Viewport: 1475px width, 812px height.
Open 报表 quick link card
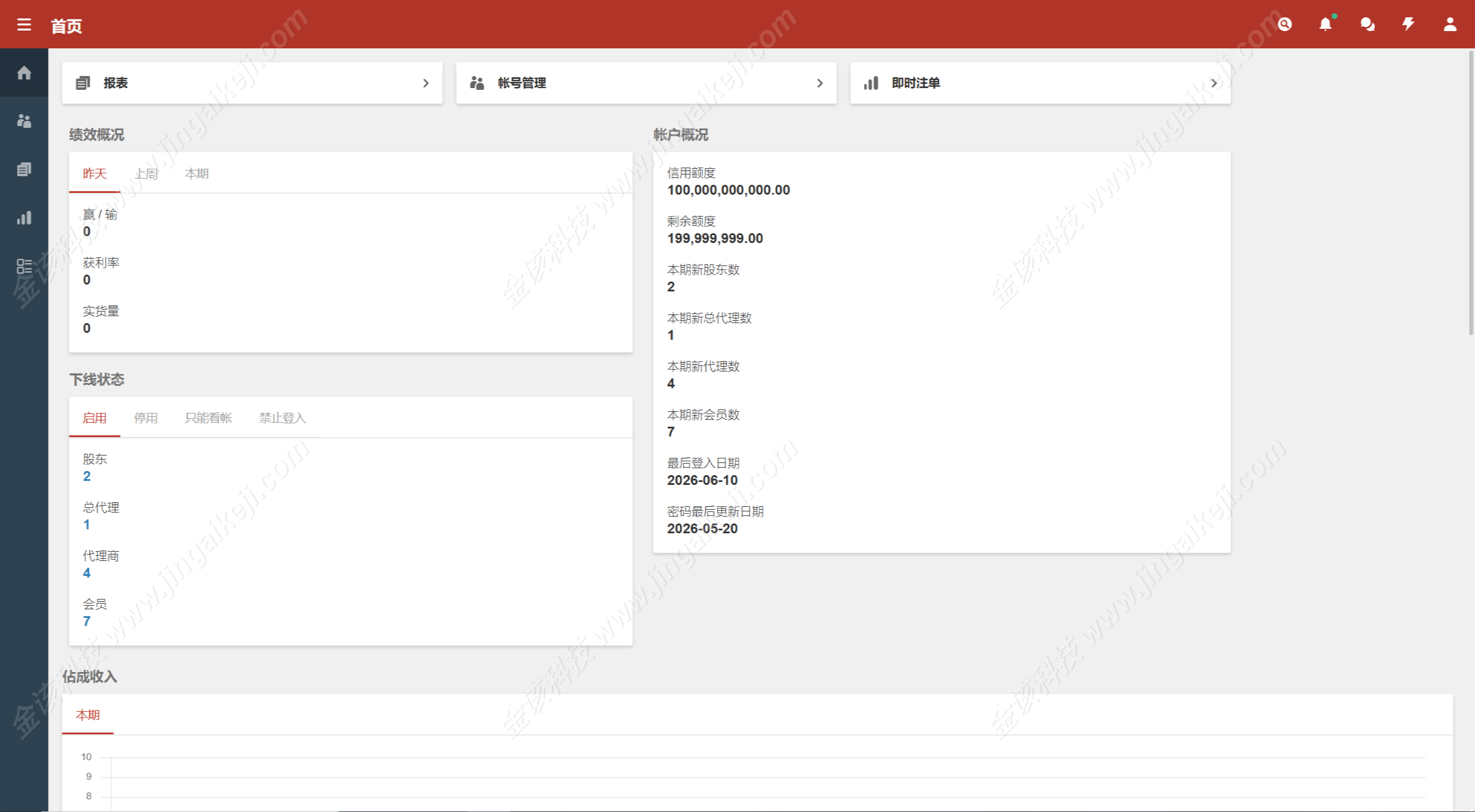click(252, 83)
